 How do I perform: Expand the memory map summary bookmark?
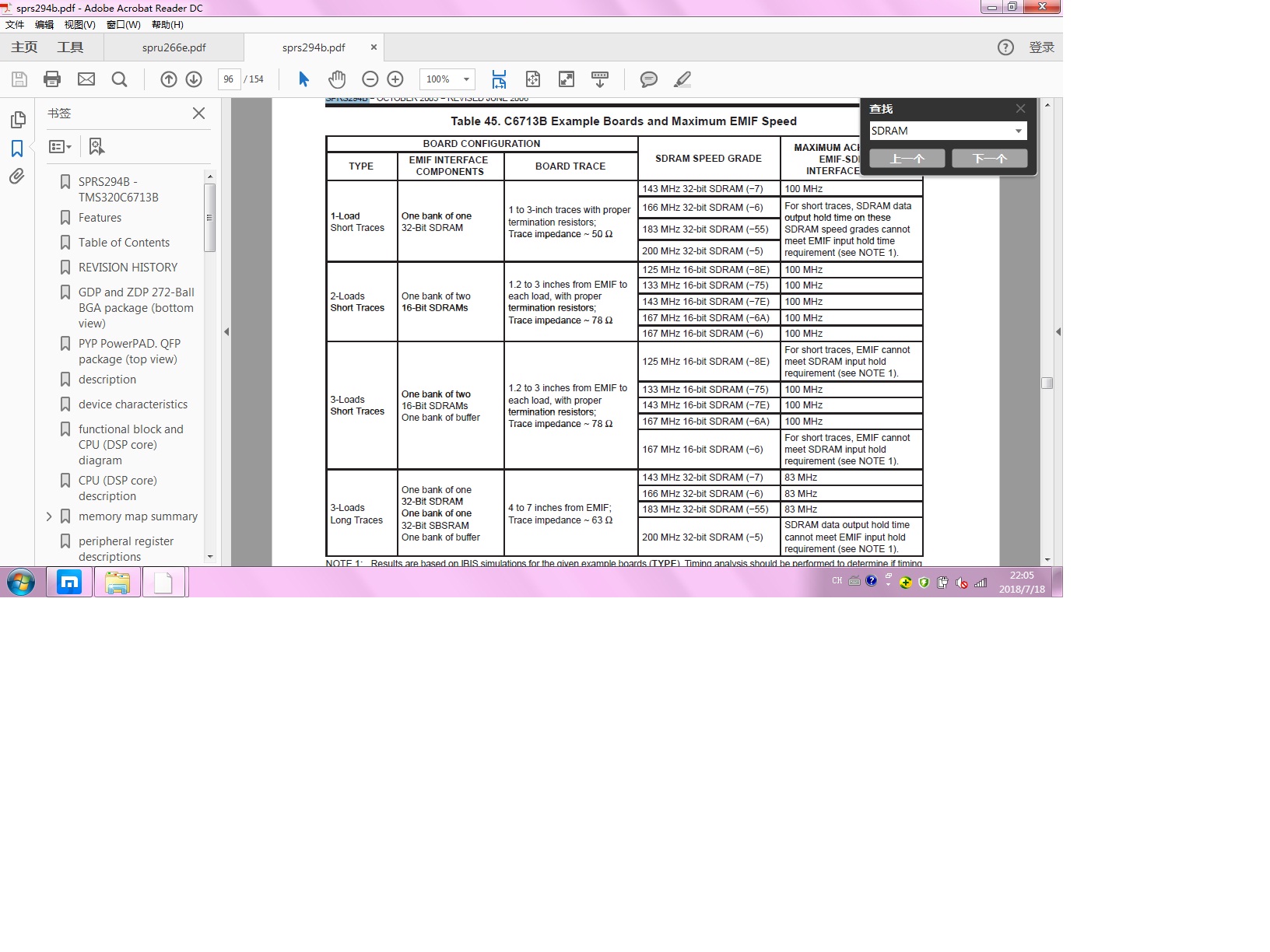click(x=49, y=516)
